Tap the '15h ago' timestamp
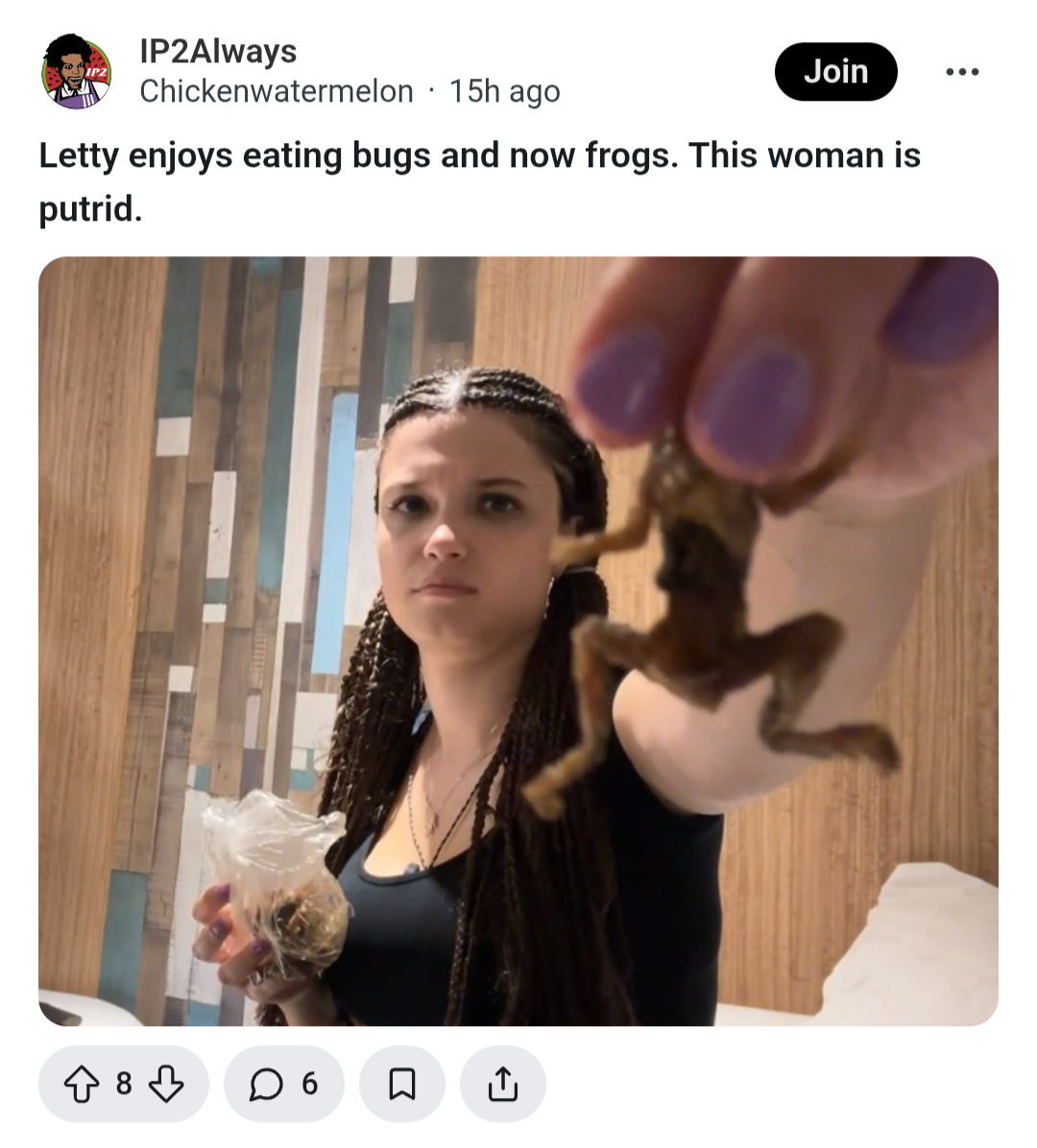Screen dimensions: 1037x1148 tap(504, 91)
